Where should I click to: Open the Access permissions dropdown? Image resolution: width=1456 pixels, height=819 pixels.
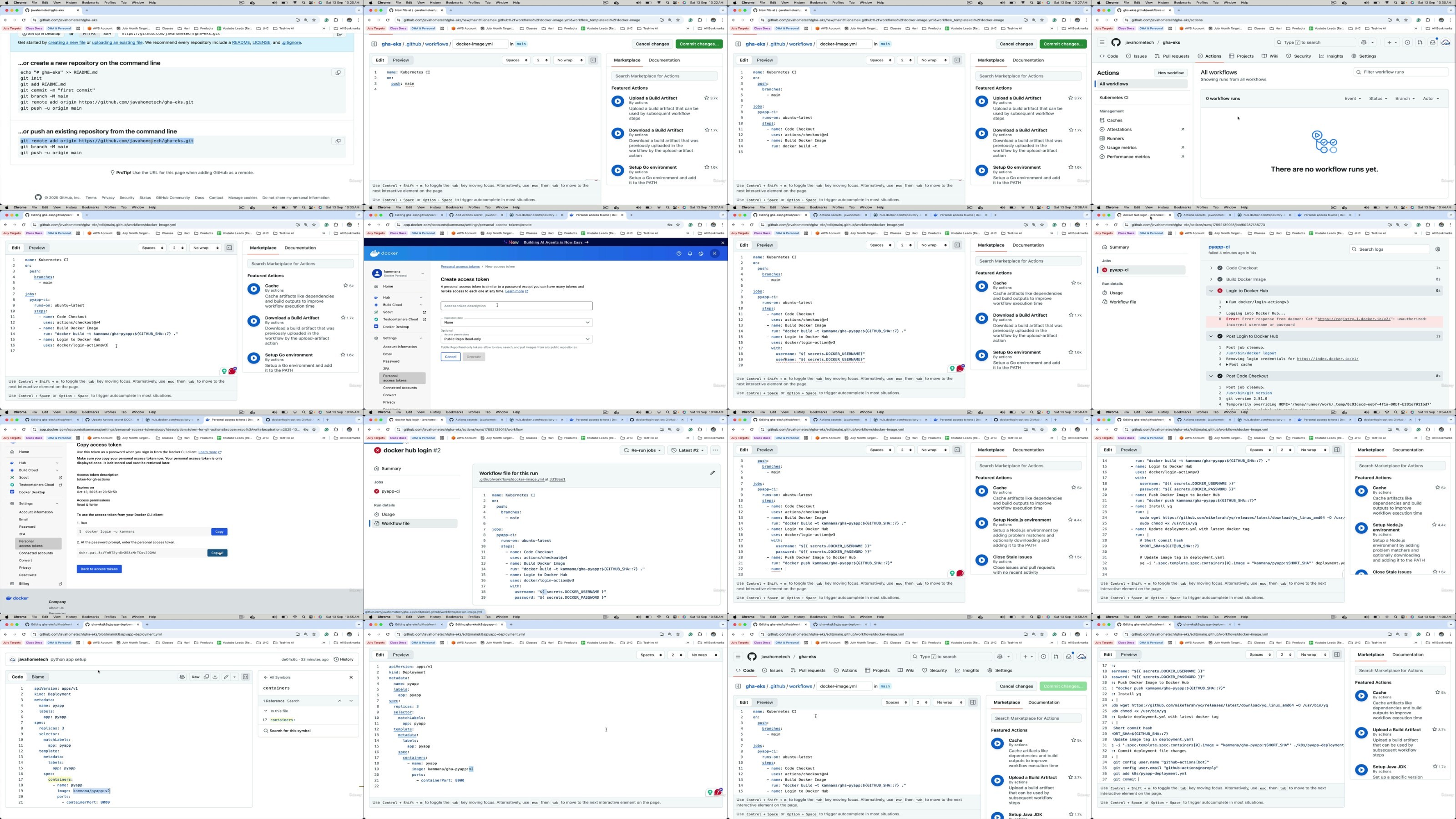coord(516,339)
